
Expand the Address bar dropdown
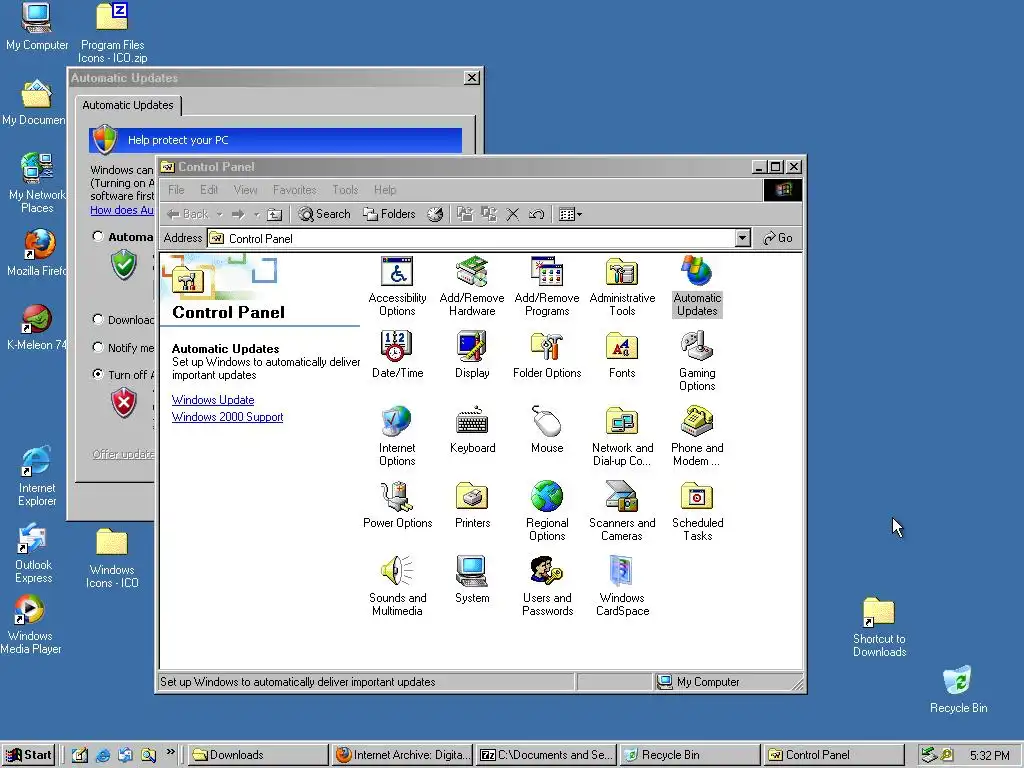tap(743, 238)
